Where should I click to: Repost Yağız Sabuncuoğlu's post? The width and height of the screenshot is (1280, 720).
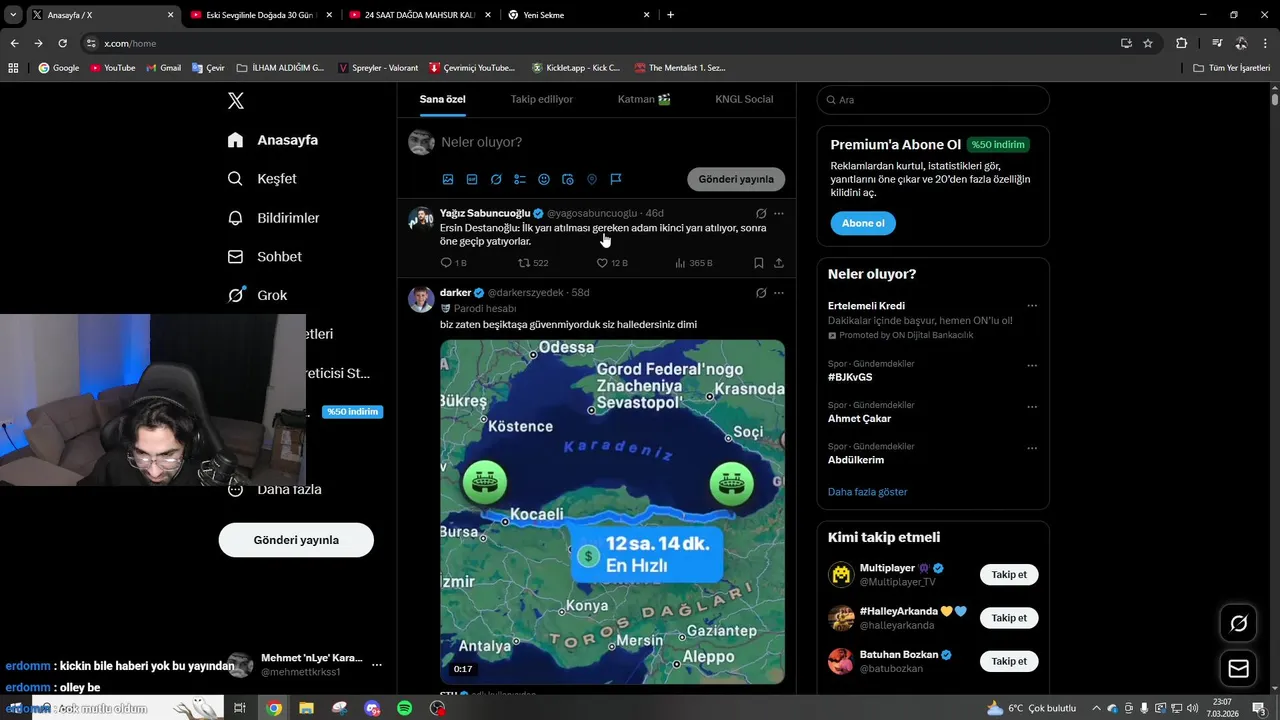(533, 263)
